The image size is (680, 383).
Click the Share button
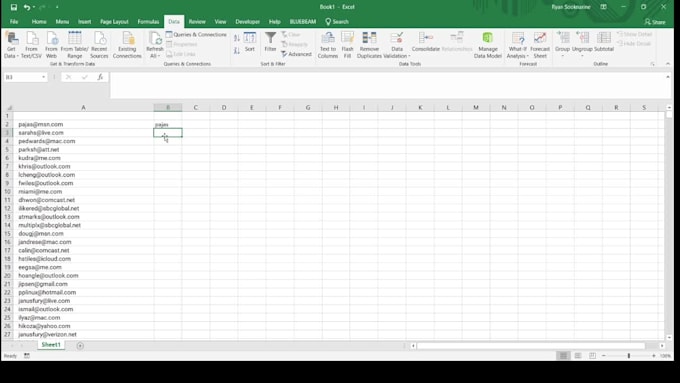coord(655,22)
